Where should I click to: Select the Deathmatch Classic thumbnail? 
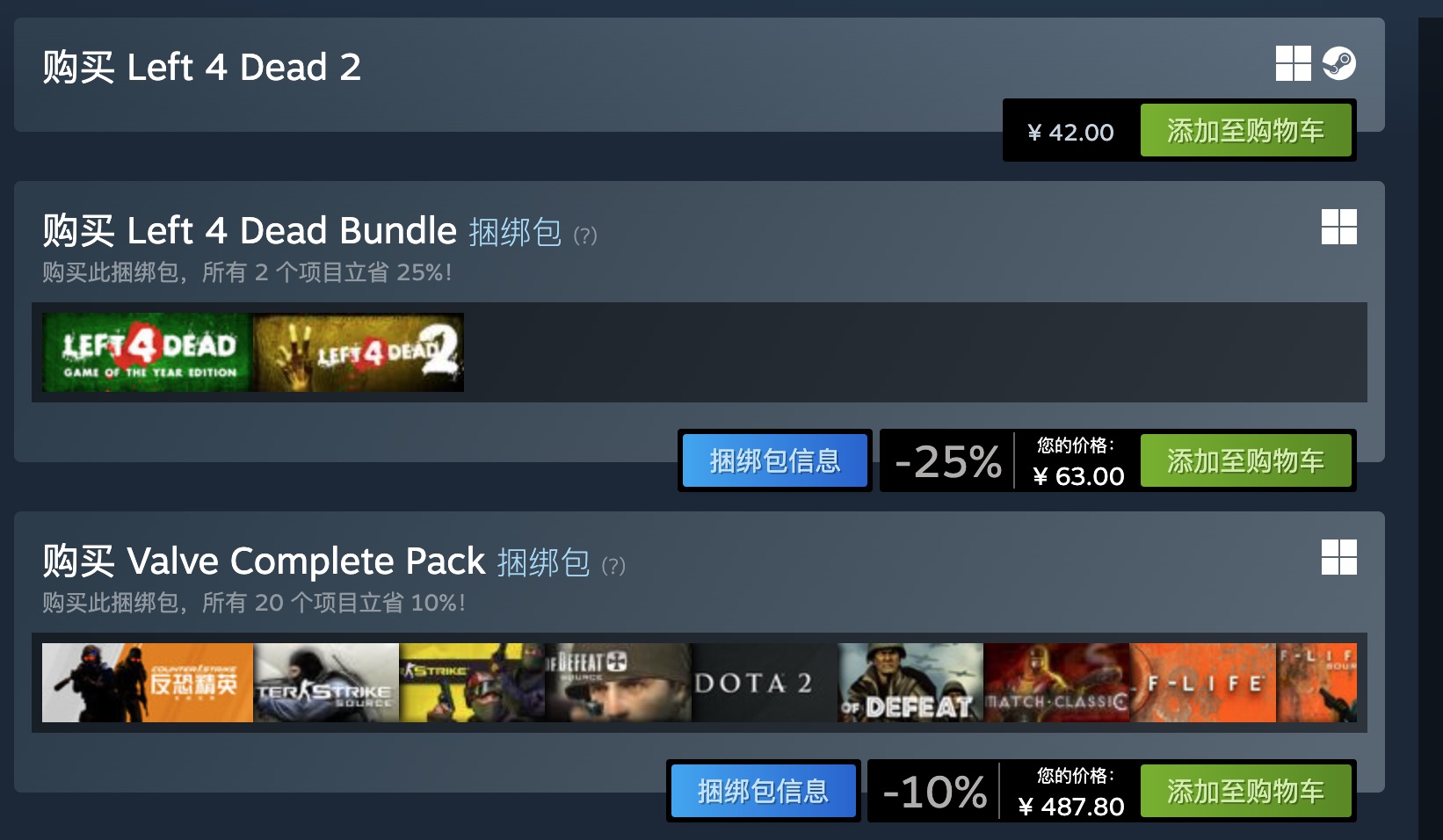(x=1056, y=683)
